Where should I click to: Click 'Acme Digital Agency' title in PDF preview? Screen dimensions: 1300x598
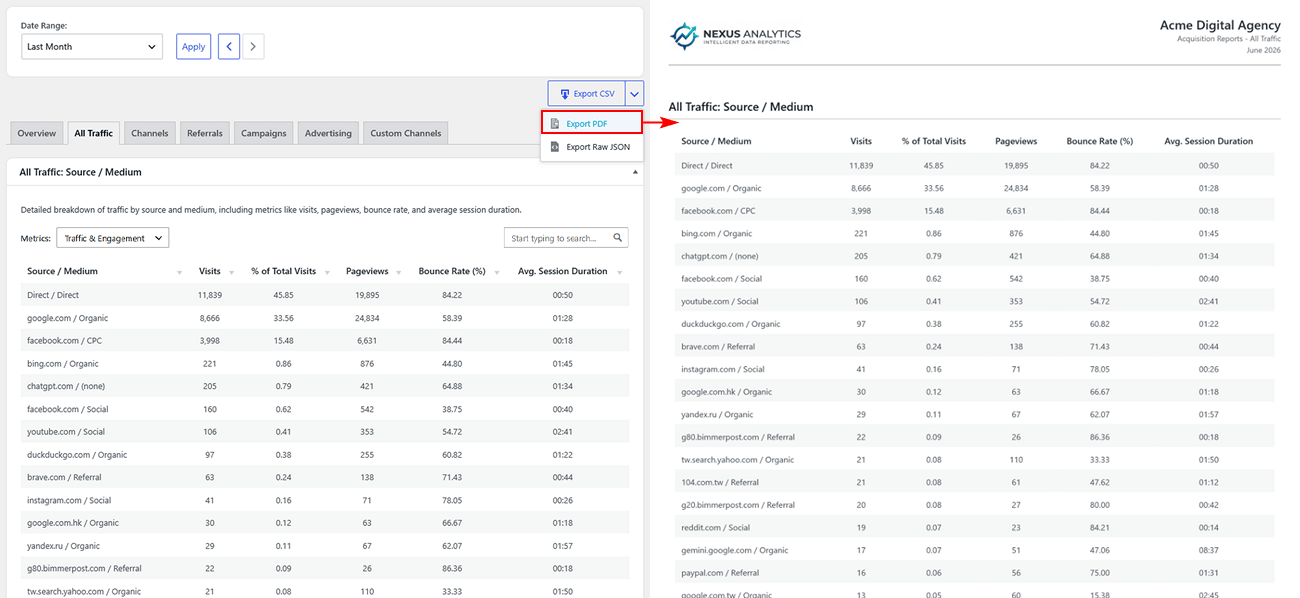[1220, 25]
